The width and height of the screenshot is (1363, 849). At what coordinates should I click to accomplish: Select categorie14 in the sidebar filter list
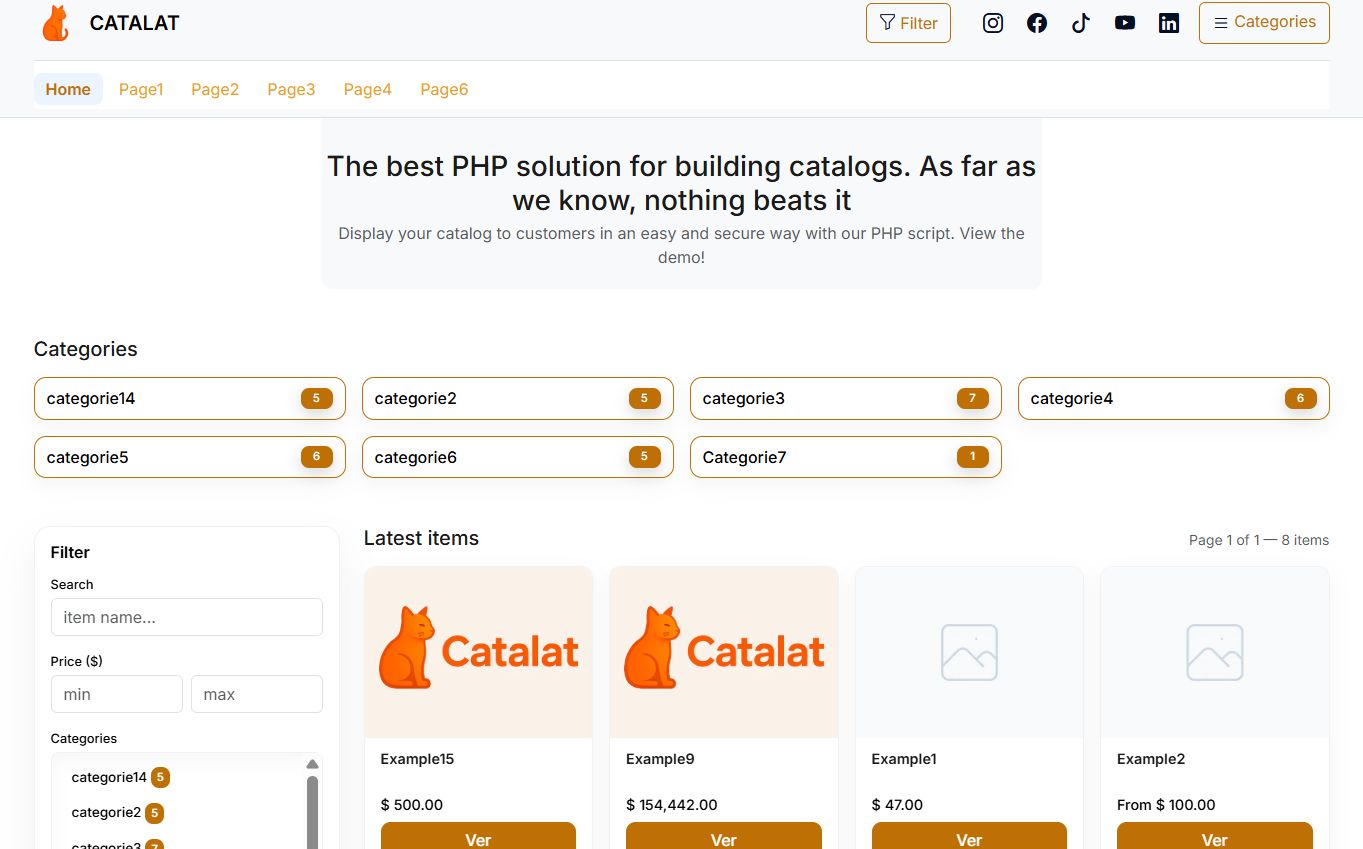coord(109,777)
